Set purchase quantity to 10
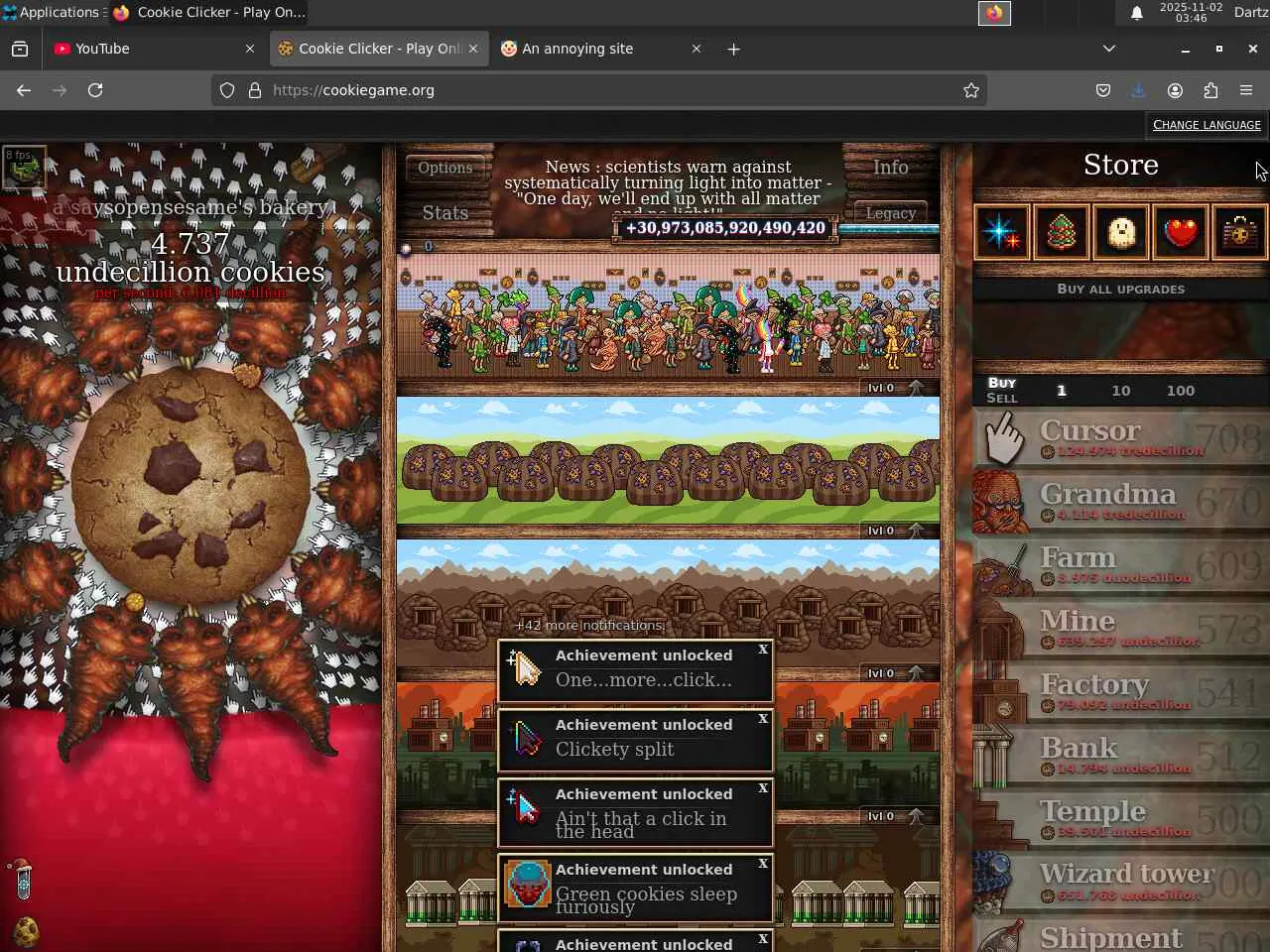1270x952 pixels. tap(1121, 391)
